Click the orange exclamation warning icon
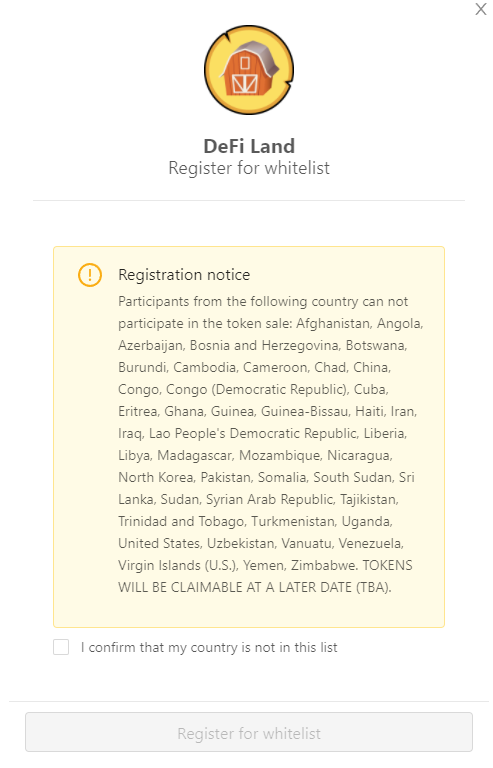This screenshot has width=493, height=768. pyautogui.click(x=90, y=275)
